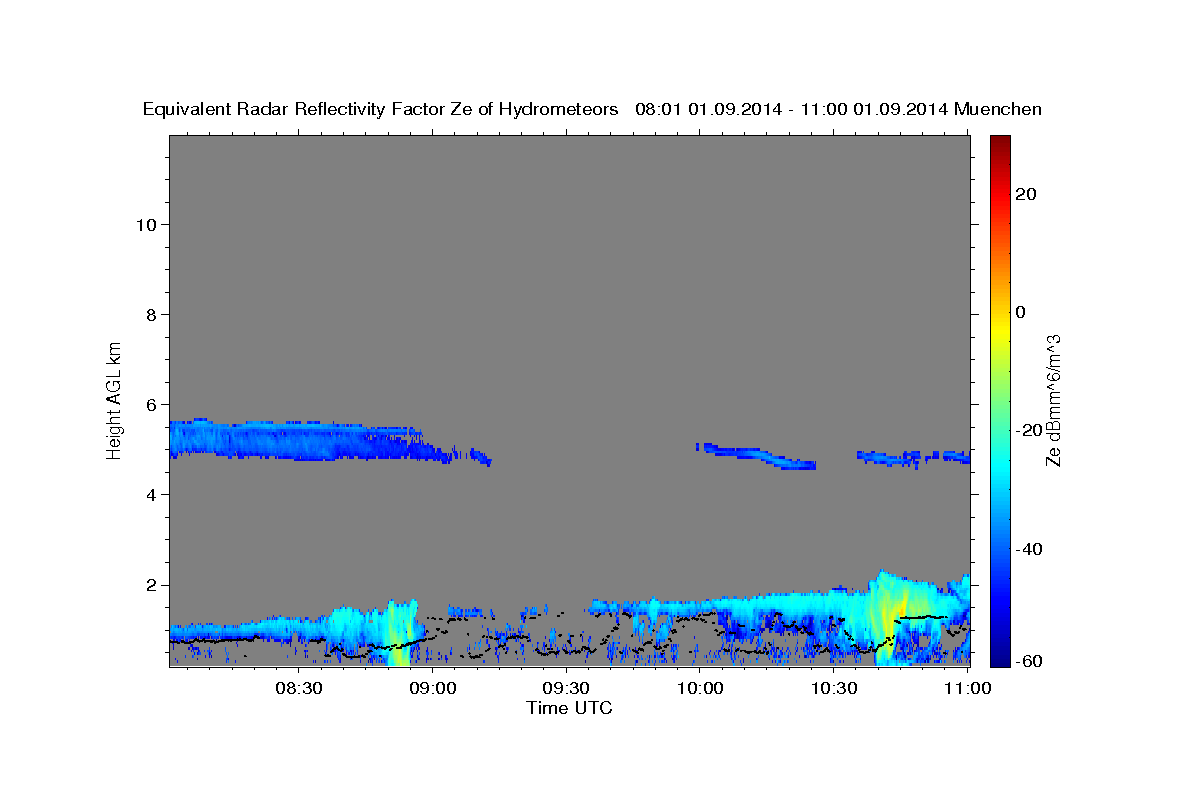Viewport: 1200px width, 800px height.
Task: Click the 09:30 time tick label
Action: click(566, 689)
